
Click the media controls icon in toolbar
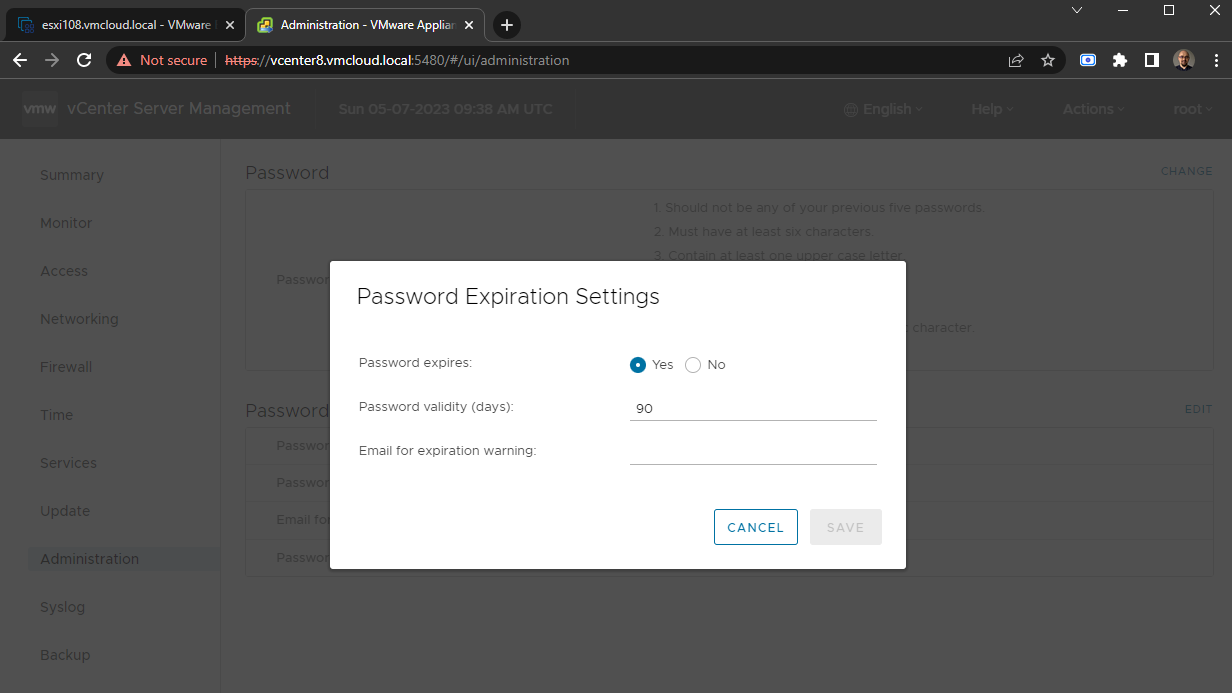[1087, 60]
